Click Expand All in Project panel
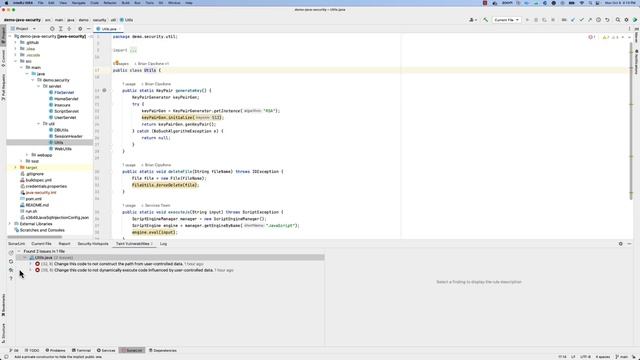The width and height of the screenshot is (640, 360). pyautogui.click(x=60, y=29)
